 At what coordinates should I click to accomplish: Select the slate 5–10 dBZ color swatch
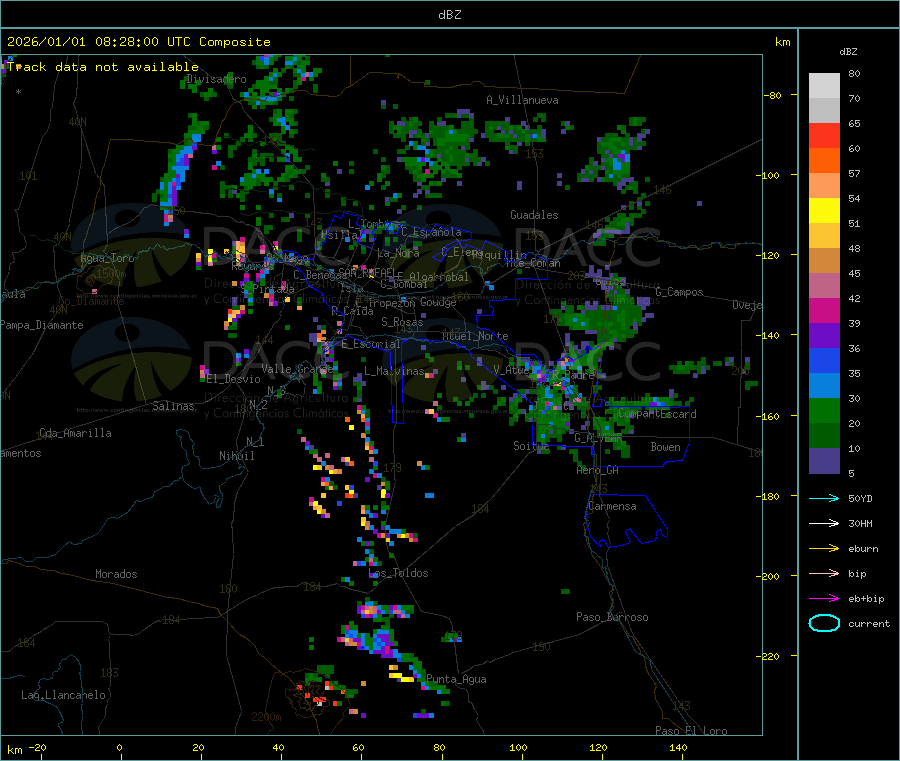pos(824,461)
